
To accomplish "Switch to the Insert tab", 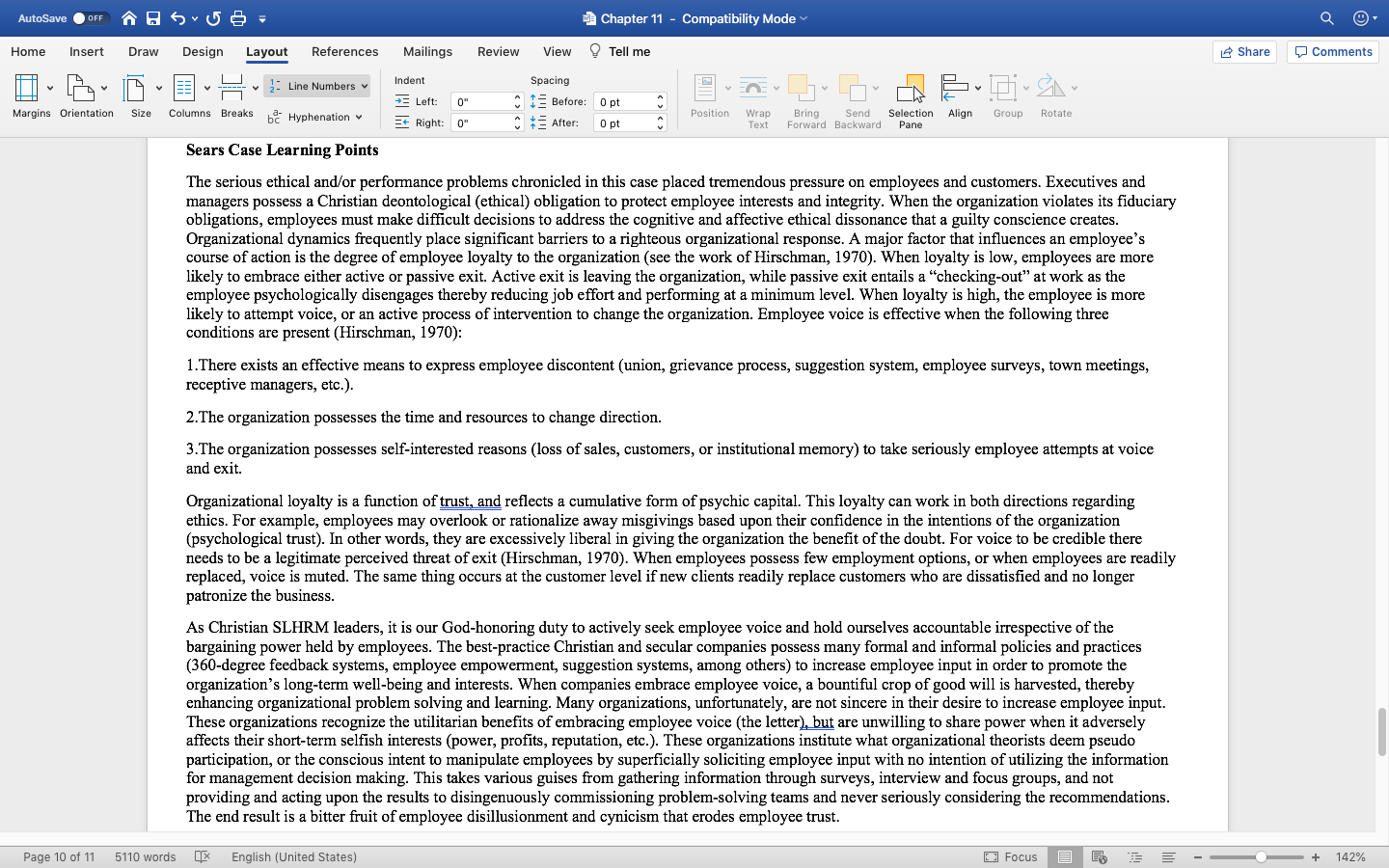I will [87, 51].
